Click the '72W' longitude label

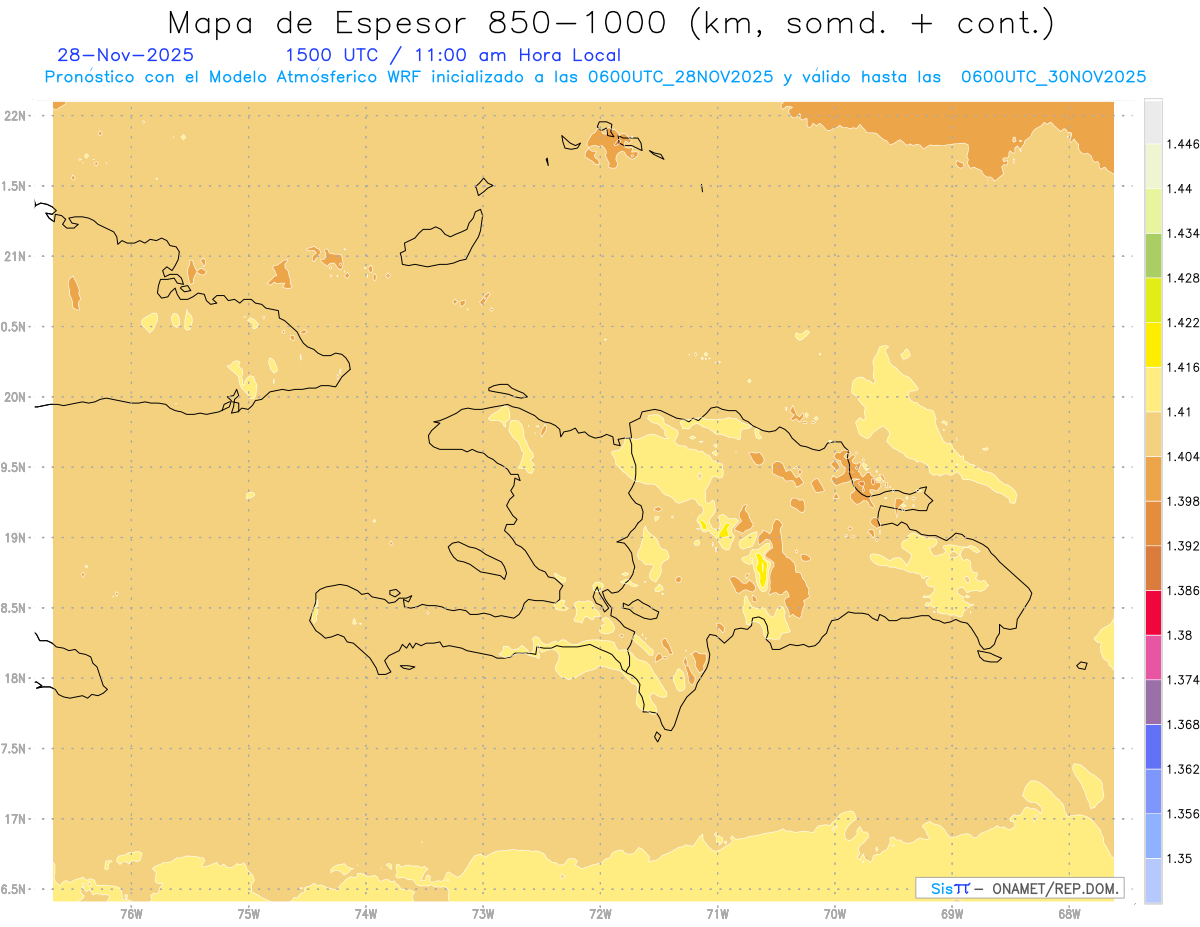click(x=600, y=914)
